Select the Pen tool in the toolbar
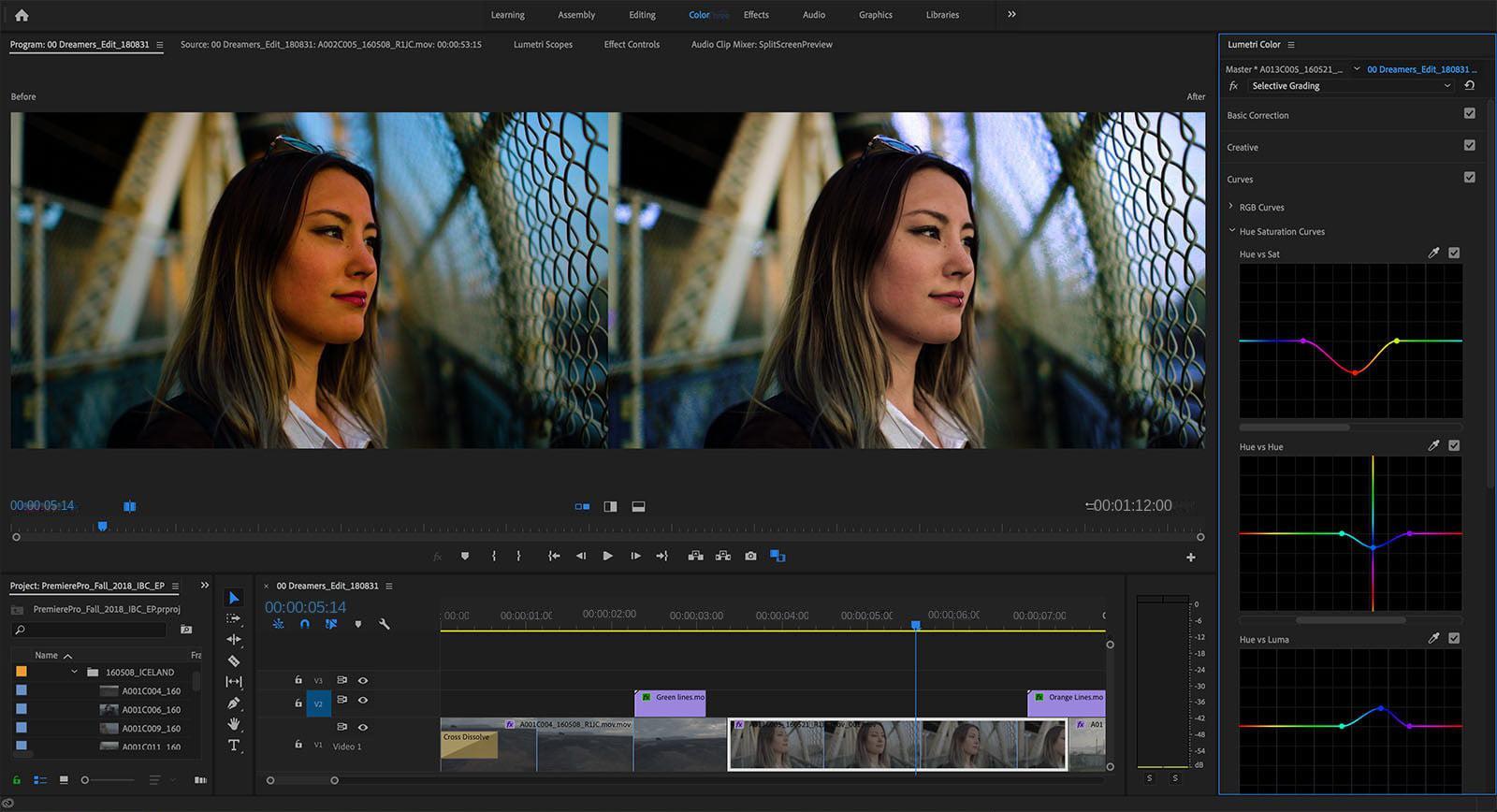 pyautogui.click(x=234, y=703)
